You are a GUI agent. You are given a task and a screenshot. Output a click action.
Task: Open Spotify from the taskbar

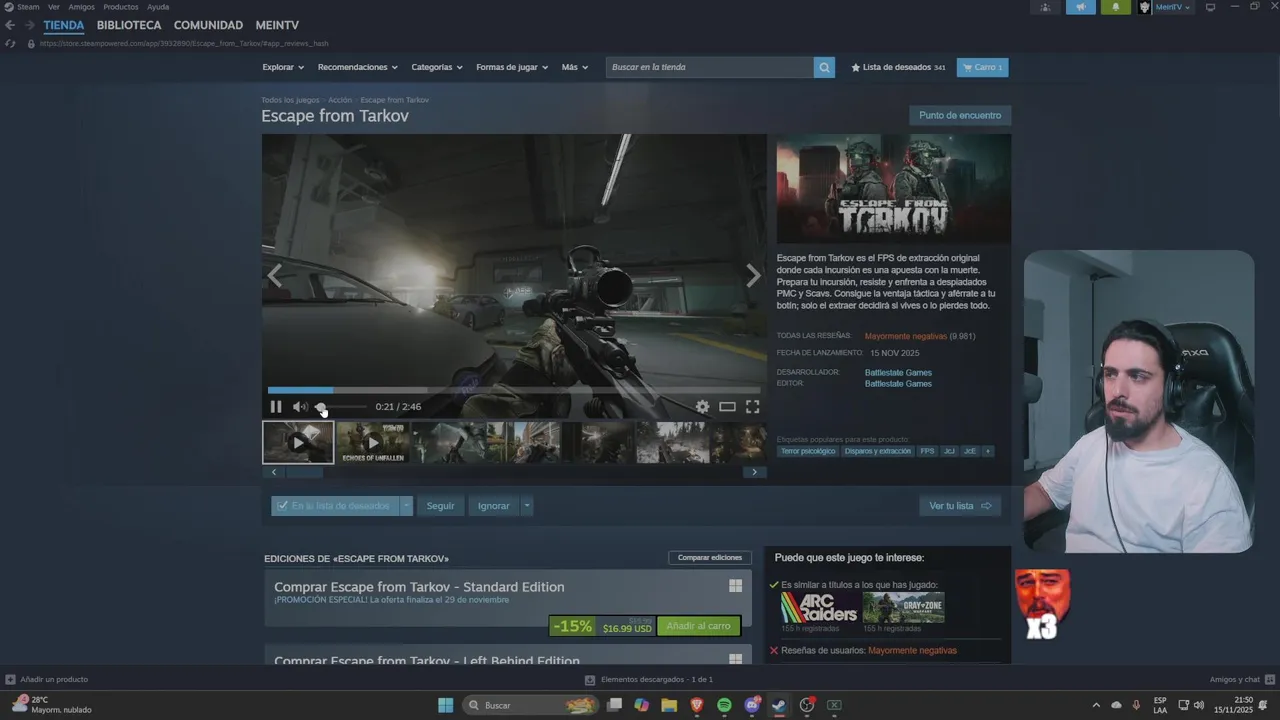(x=724, y=705)
